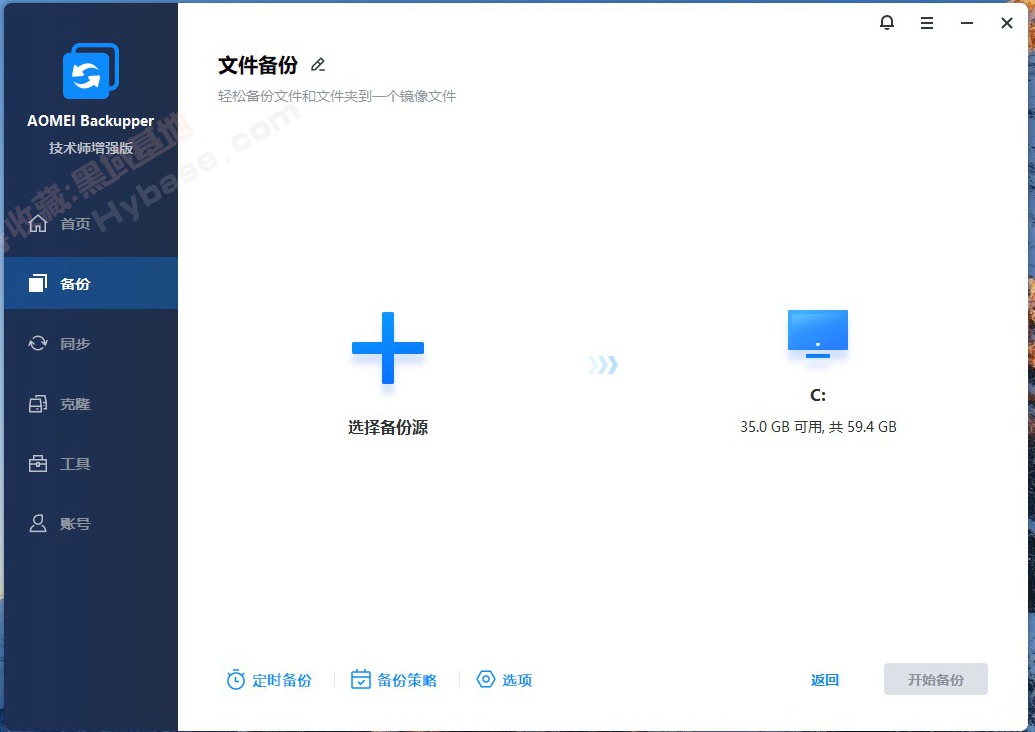The width and height of the screenshot is (1035, 732).
Task: Click the plus to choose backup source
Action: [388, 348]
